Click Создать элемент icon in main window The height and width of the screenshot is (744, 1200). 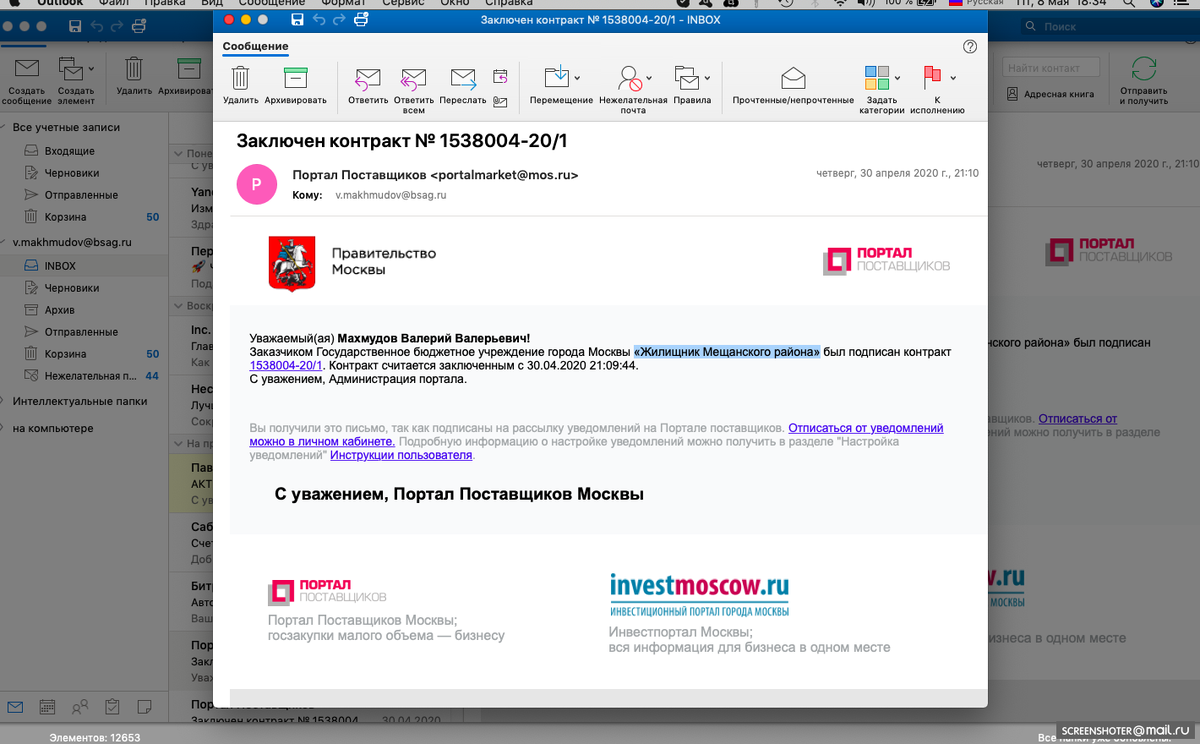[70, 69]
